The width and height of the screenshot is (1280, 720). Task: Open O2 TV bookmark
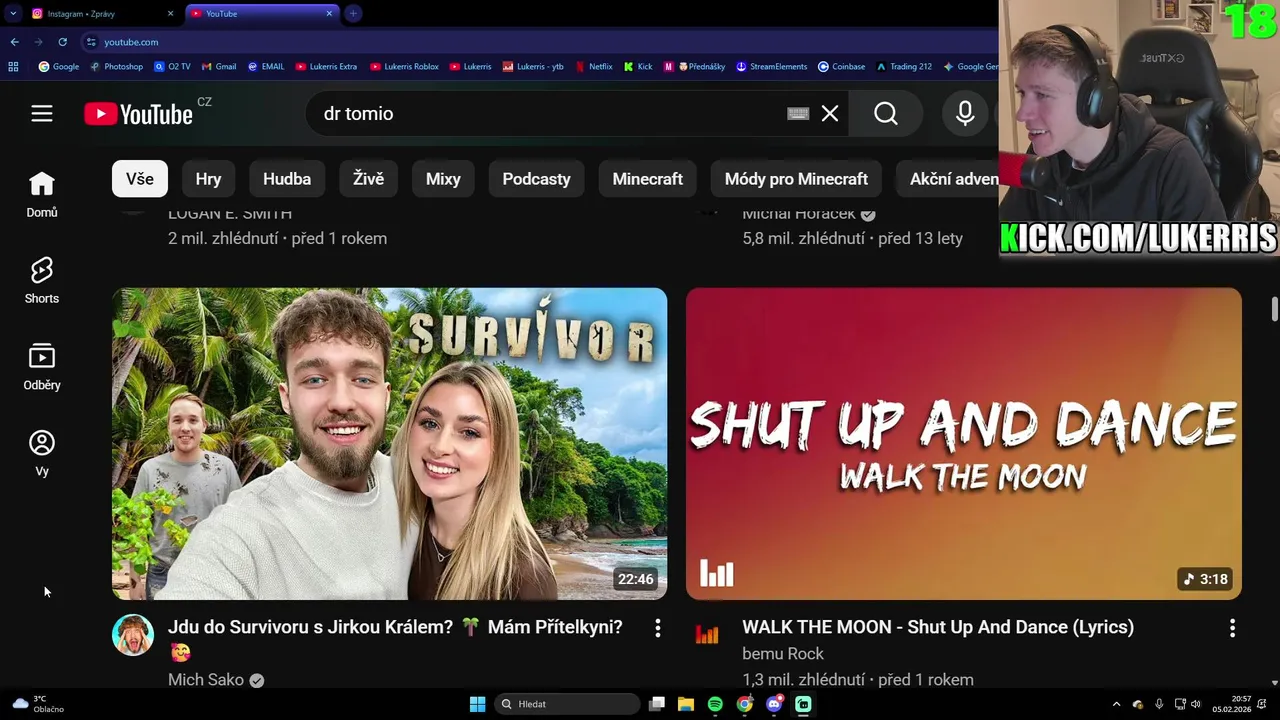tap(172, 67)
